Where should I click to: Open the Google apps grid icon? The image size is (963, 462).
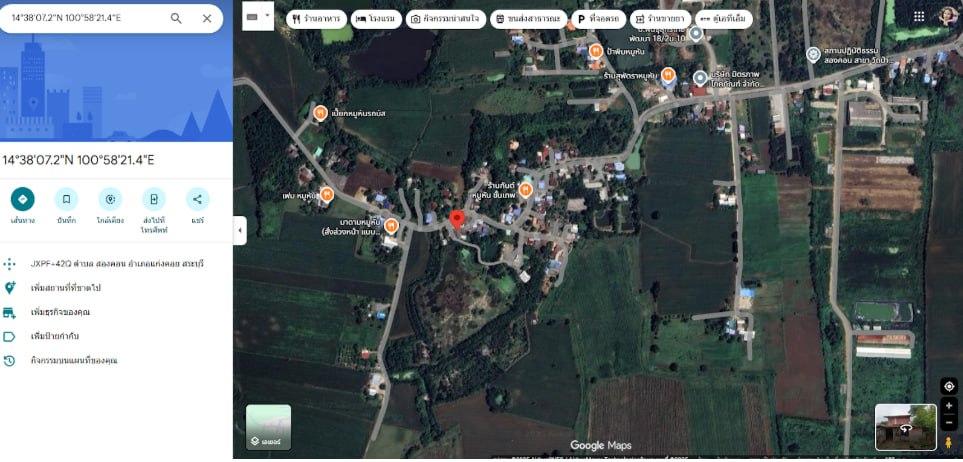[x=918, y=16]
